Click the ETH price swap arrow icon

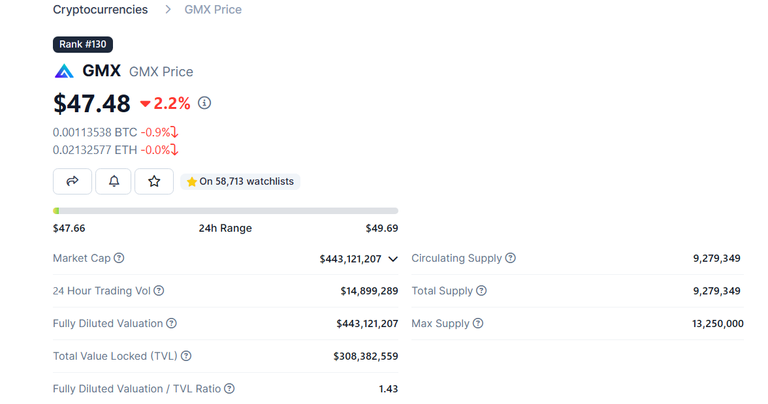point(174,150)
